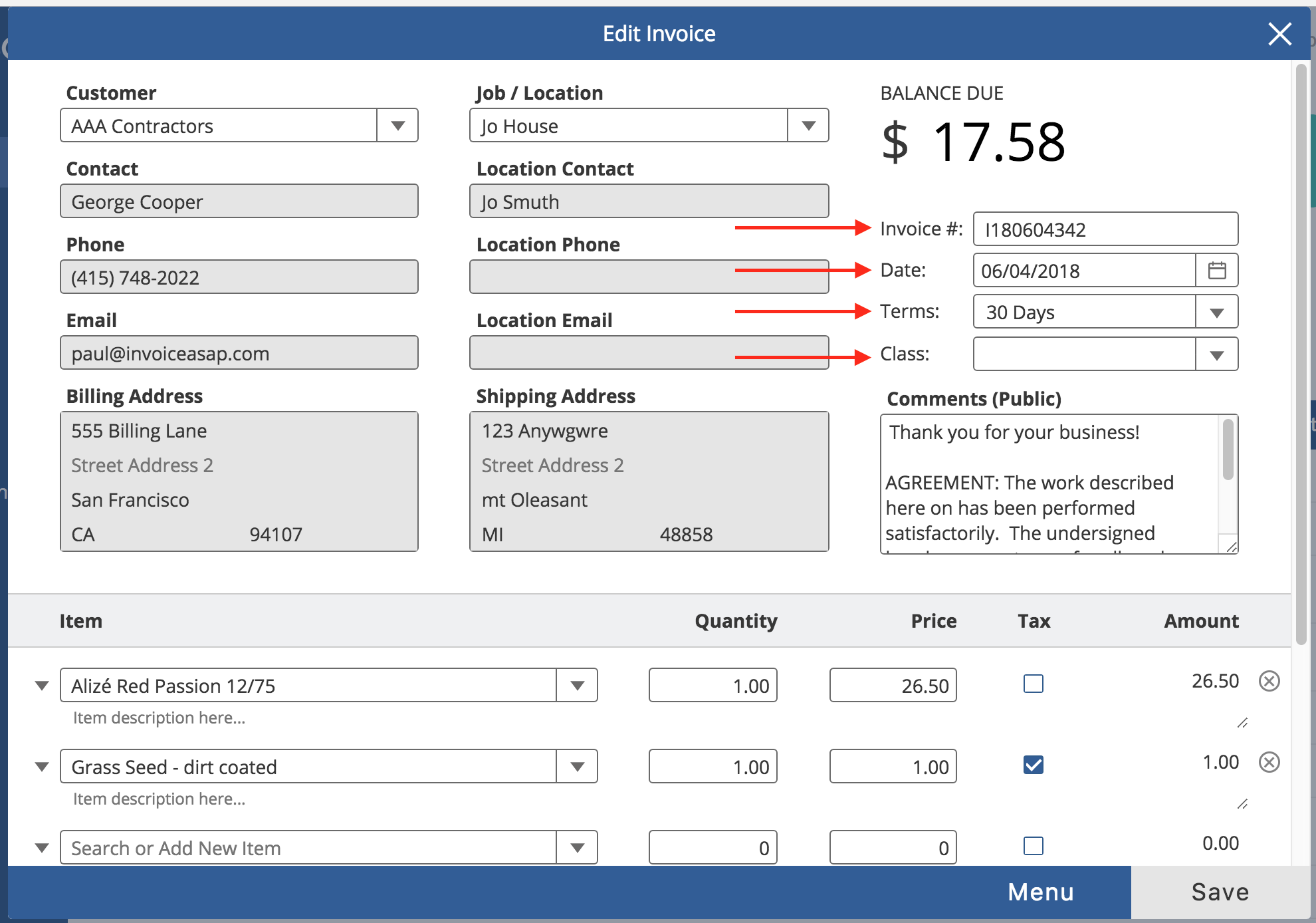Check the tax box on the empty item row

click(1033, 846)
